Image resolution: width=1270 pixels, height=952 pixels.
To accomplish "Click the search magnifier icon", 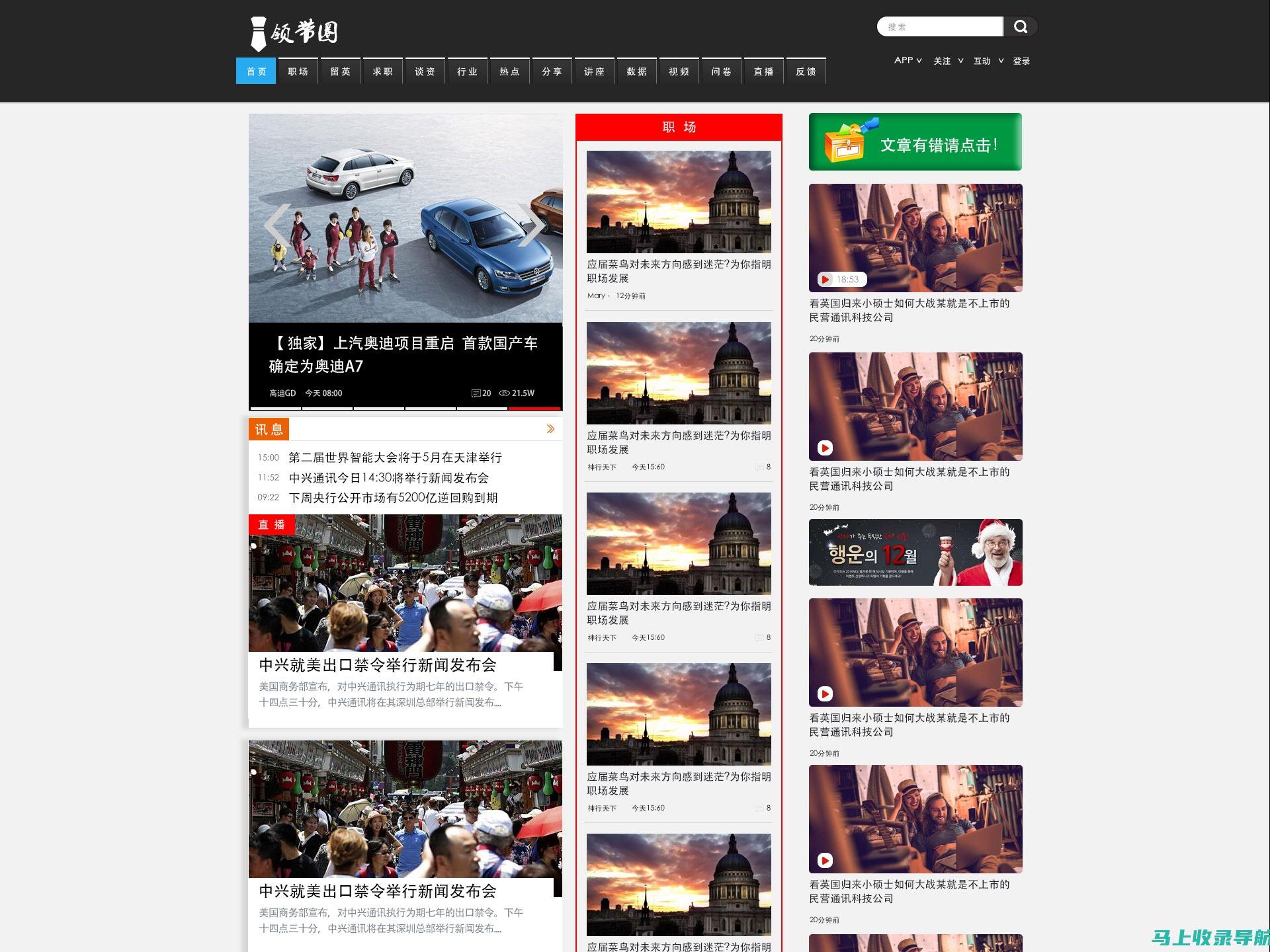I will [x=1021, y=26].
